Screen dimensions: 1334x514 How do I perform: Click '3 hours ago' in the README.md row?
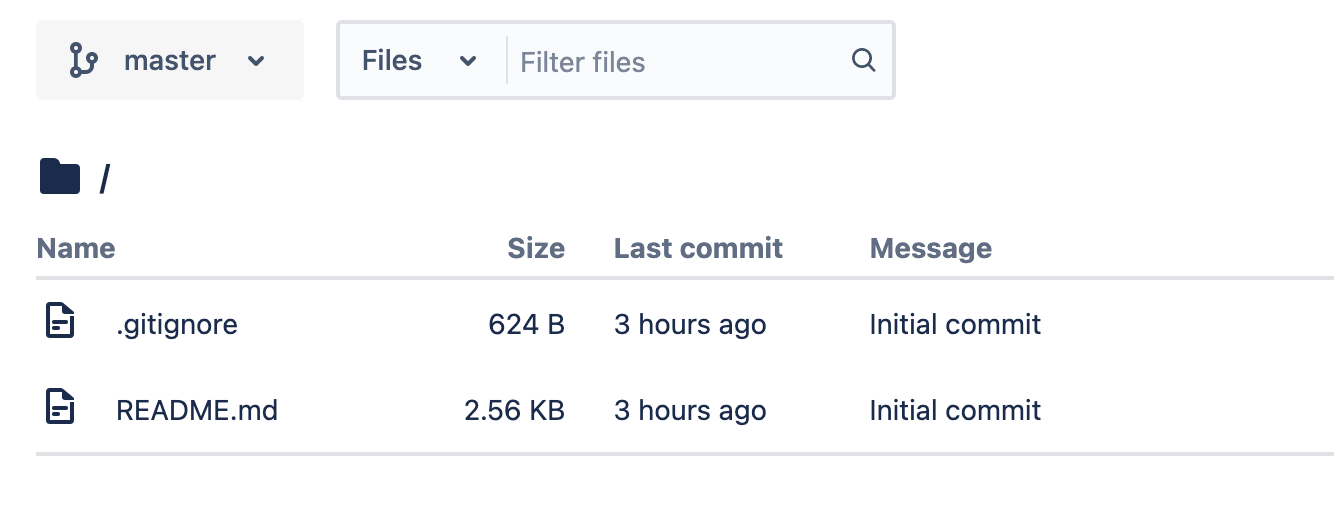(x=690, y=410)
